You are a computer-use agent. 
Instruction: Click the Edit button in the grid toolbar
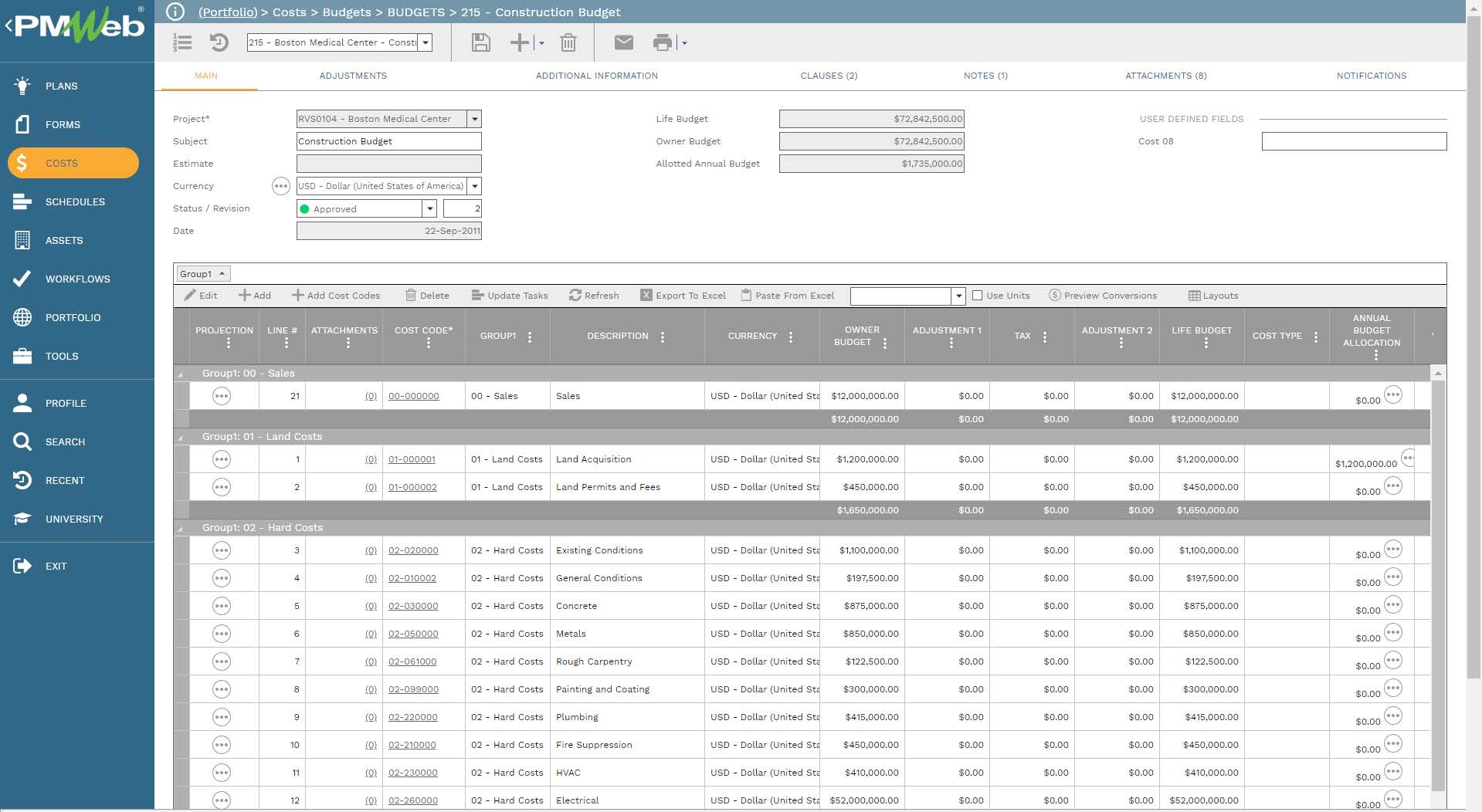(201, 296)
